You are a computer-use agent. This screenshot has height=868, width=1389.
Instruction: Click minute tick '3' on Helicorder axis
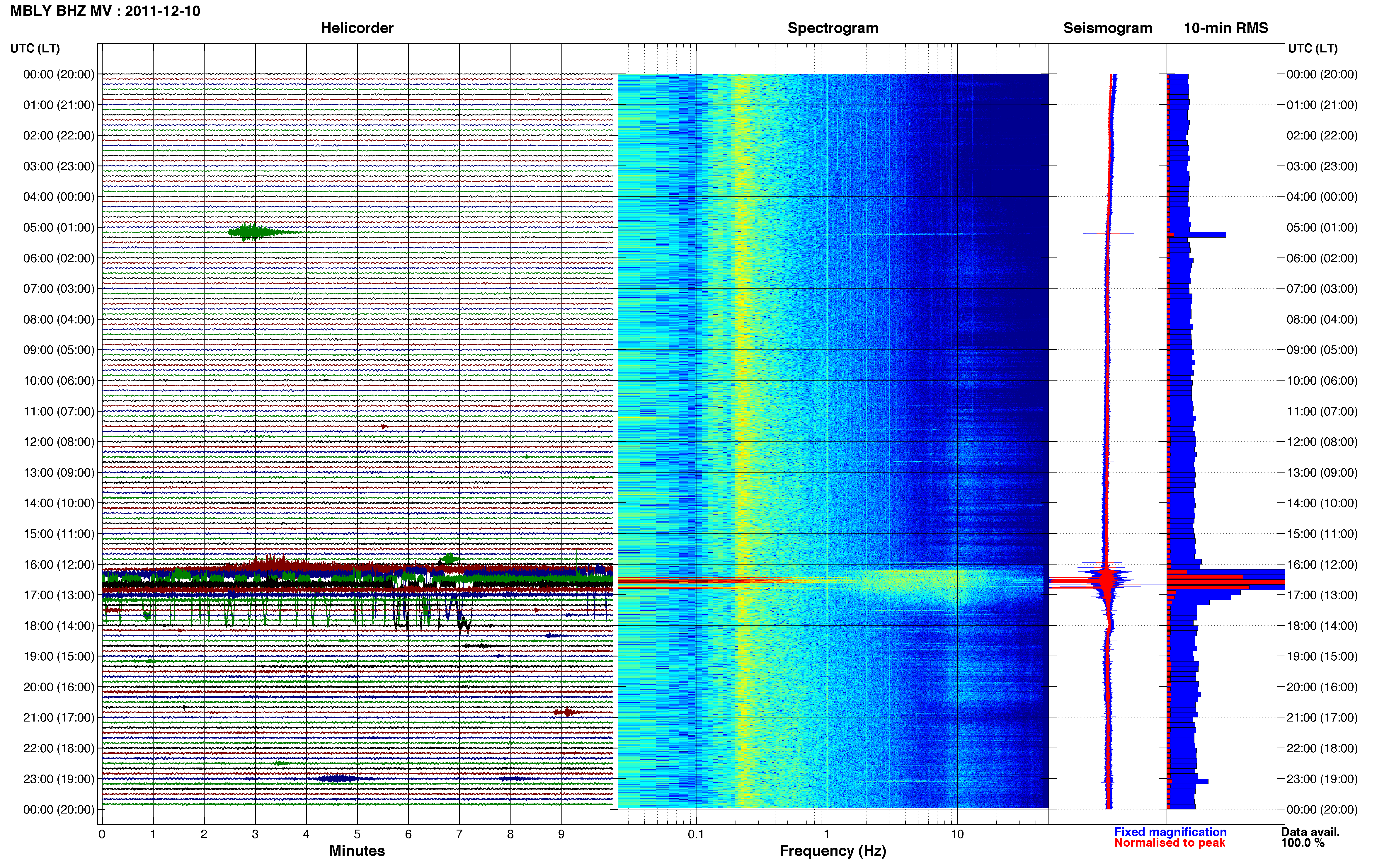[255, 834]
